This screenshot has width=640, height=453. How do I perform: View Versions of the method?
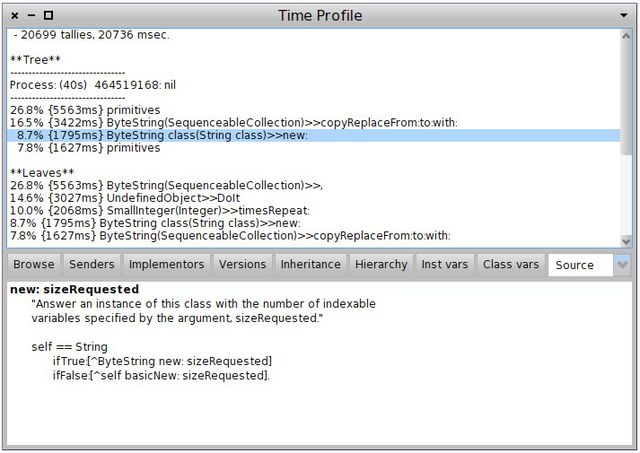pos(243,265)
